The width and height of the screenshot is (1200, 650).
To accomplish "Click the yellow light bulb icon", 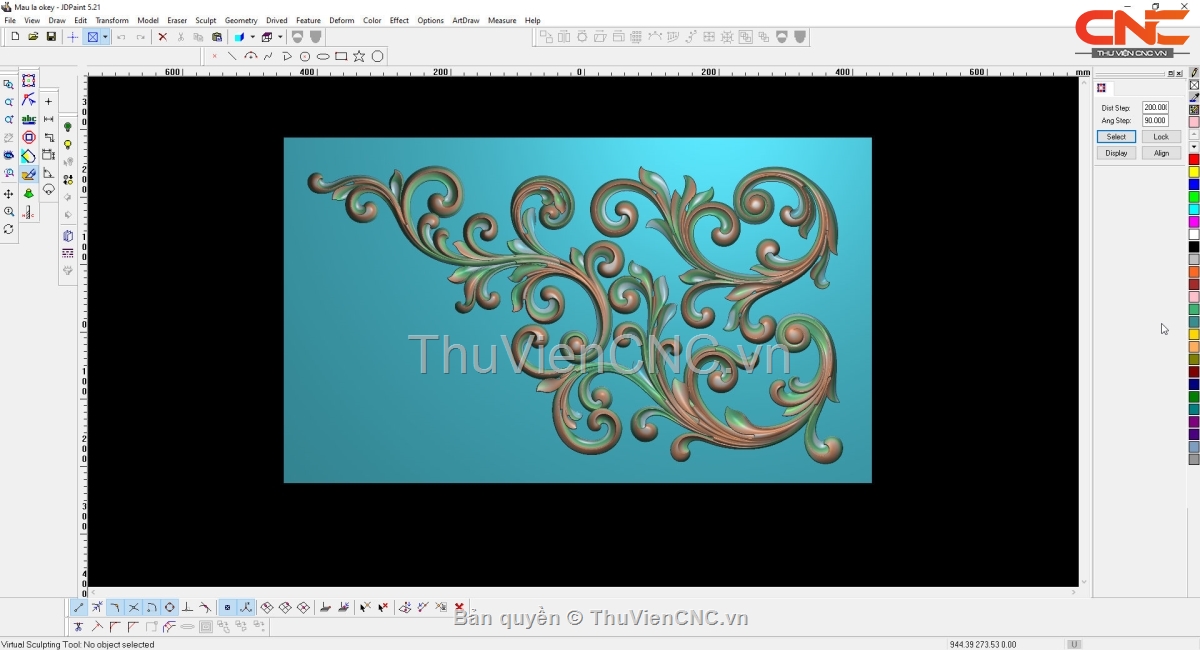I will pos(68,145).
